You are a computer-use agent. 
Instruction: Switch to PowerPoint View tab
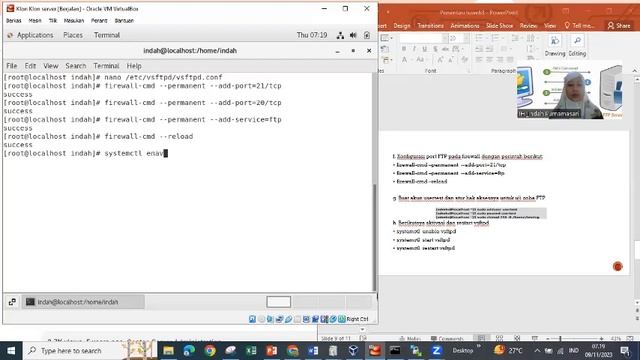pos(550,26)
